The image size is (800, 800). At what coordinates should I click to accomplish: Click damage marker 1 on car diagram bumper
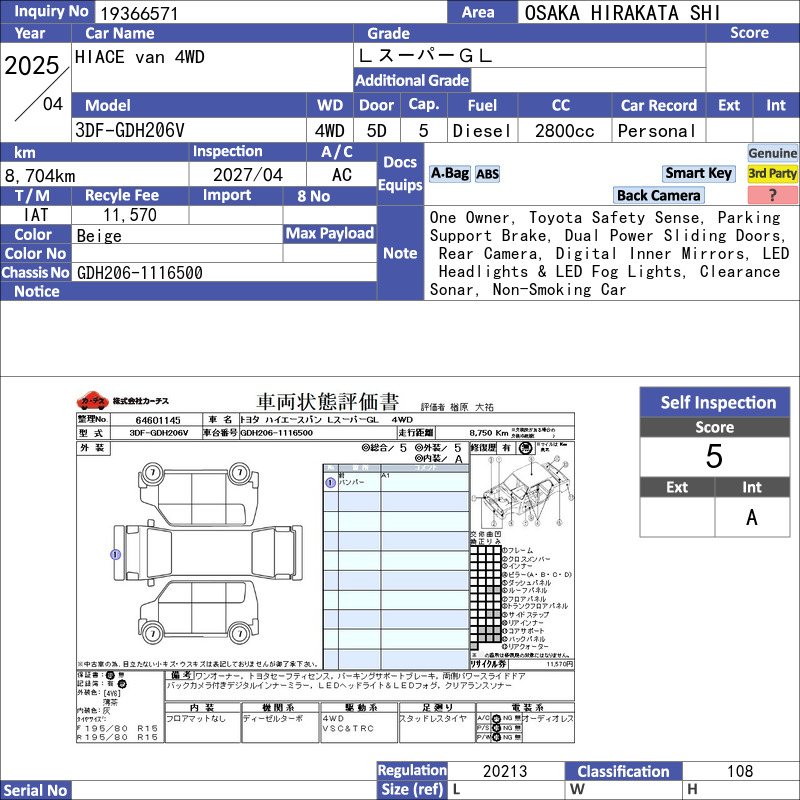[x=116, y=554]
